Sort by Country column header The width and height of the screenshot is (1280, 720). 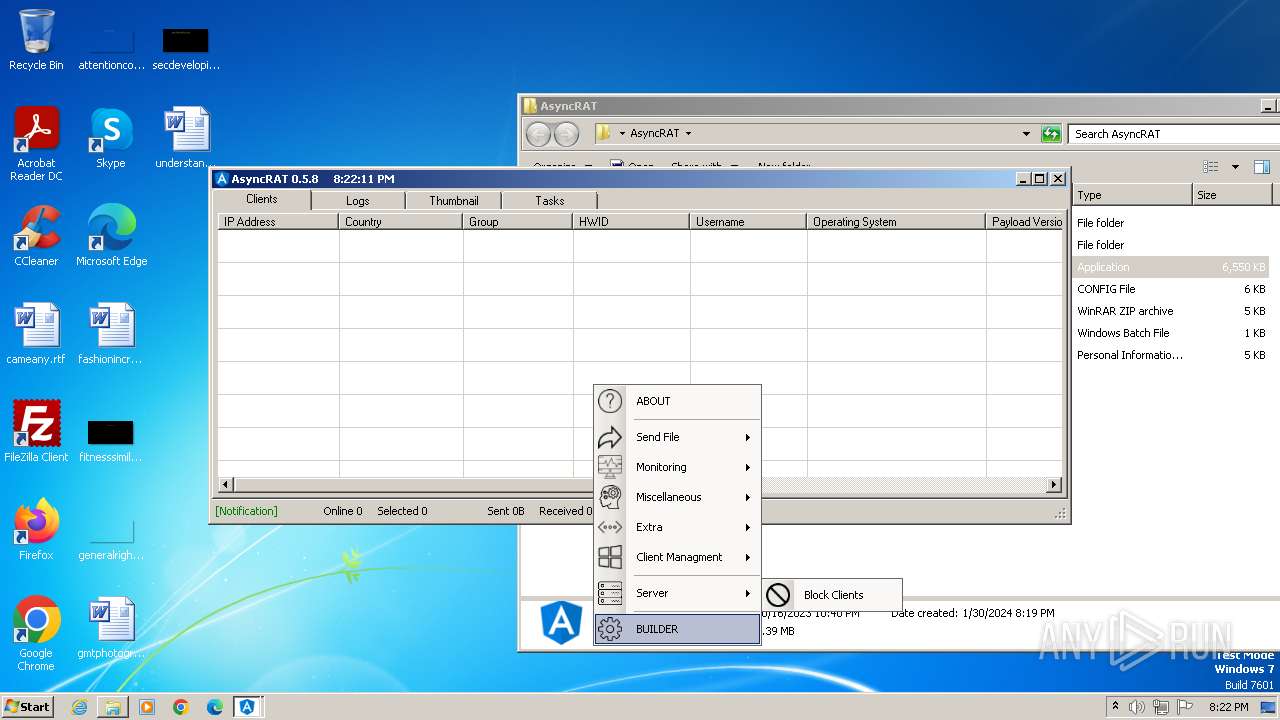click(401, 222)
